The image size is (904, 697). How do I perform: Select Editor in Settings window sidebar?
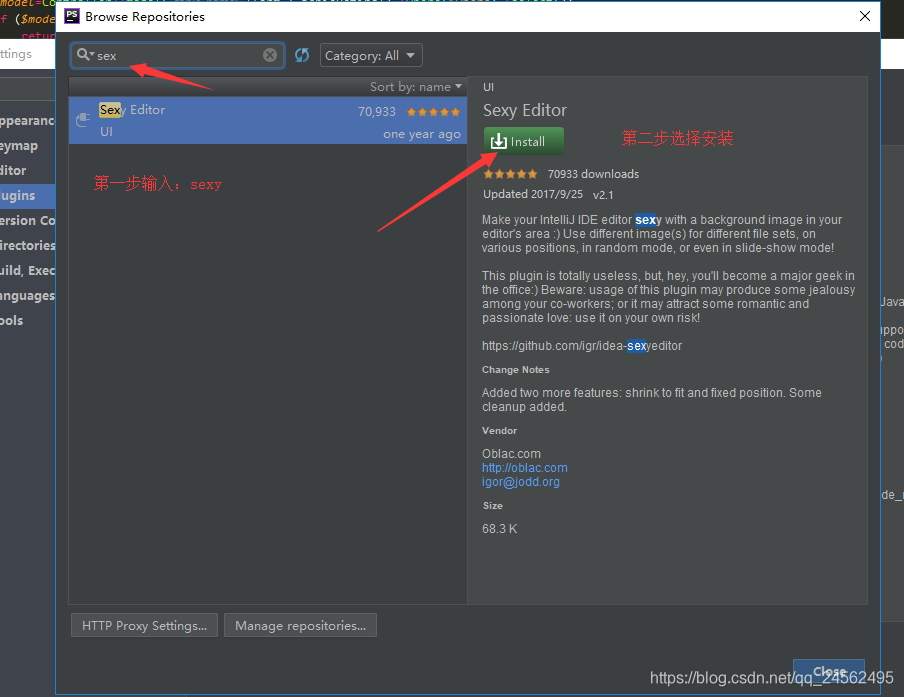[x=28, y=171]
